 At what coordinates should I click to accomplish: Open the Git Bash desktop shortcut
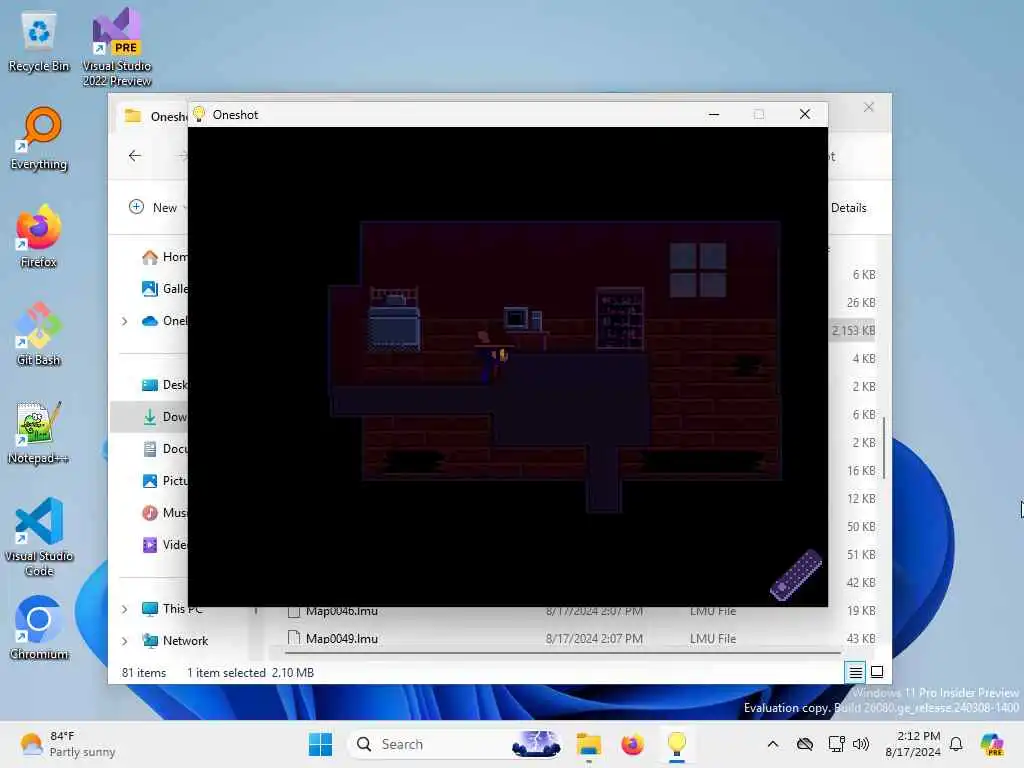coord(39,334)
